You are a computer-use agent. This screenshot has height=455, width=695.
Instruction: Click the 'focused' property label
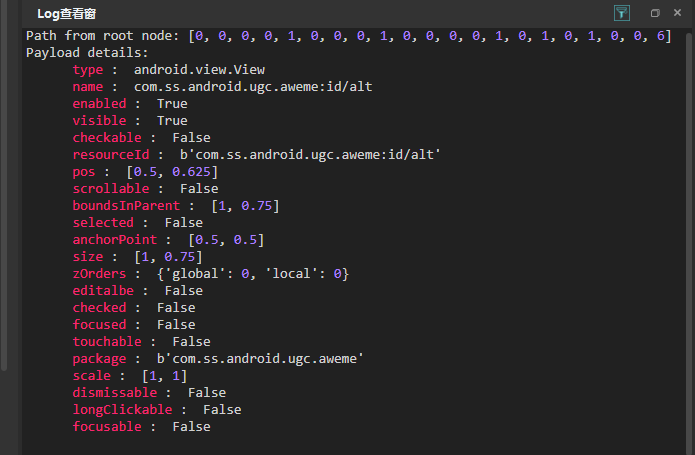[x=99, y=325]
